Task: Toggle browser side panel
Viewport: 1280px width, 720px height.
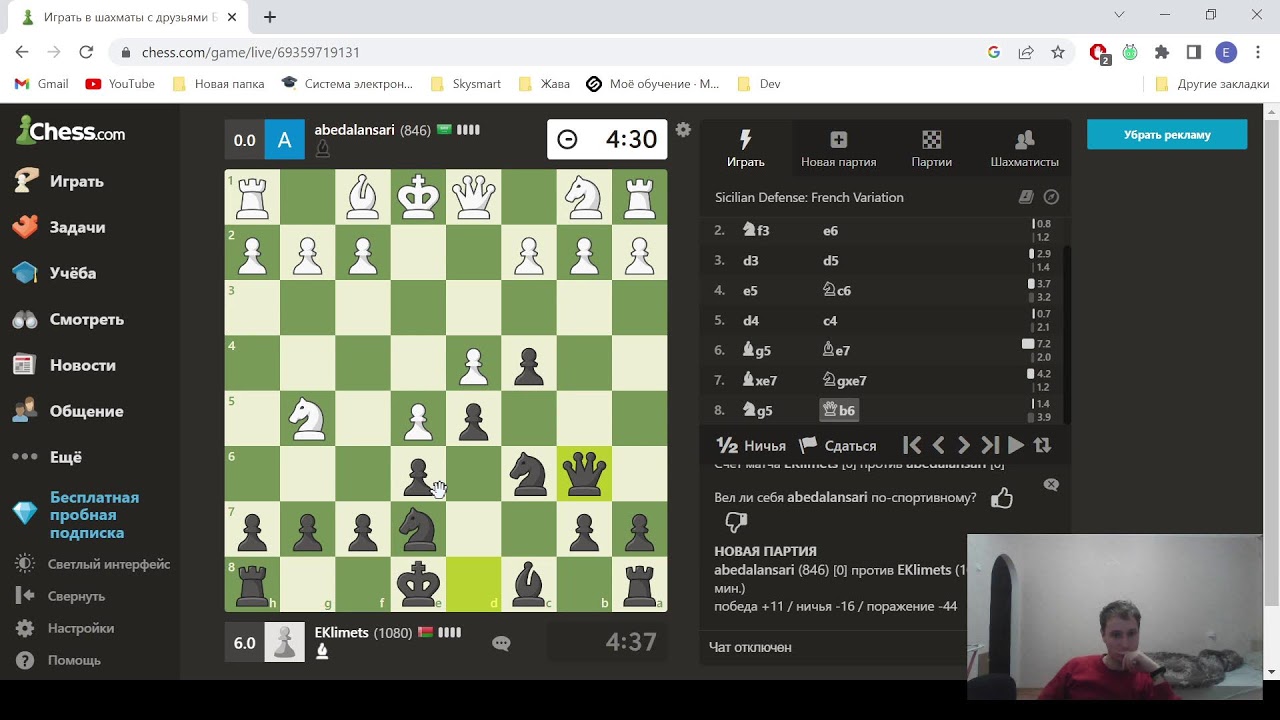Action: [x=1193, y=52]
